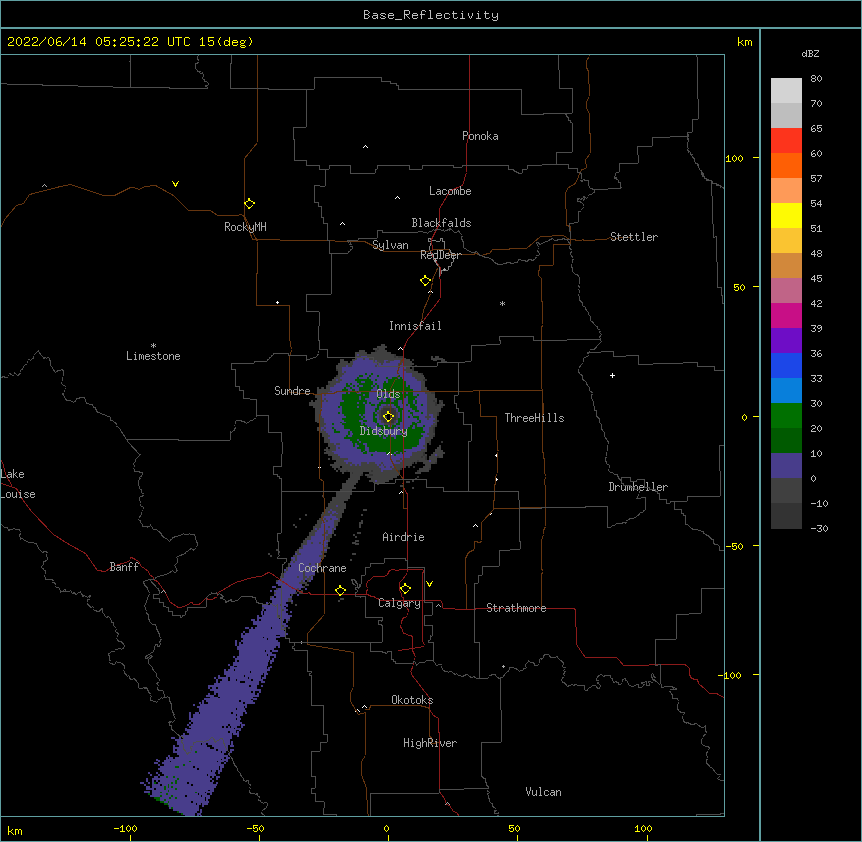
Task: Click the Airdrie city label
Action: 403,537
